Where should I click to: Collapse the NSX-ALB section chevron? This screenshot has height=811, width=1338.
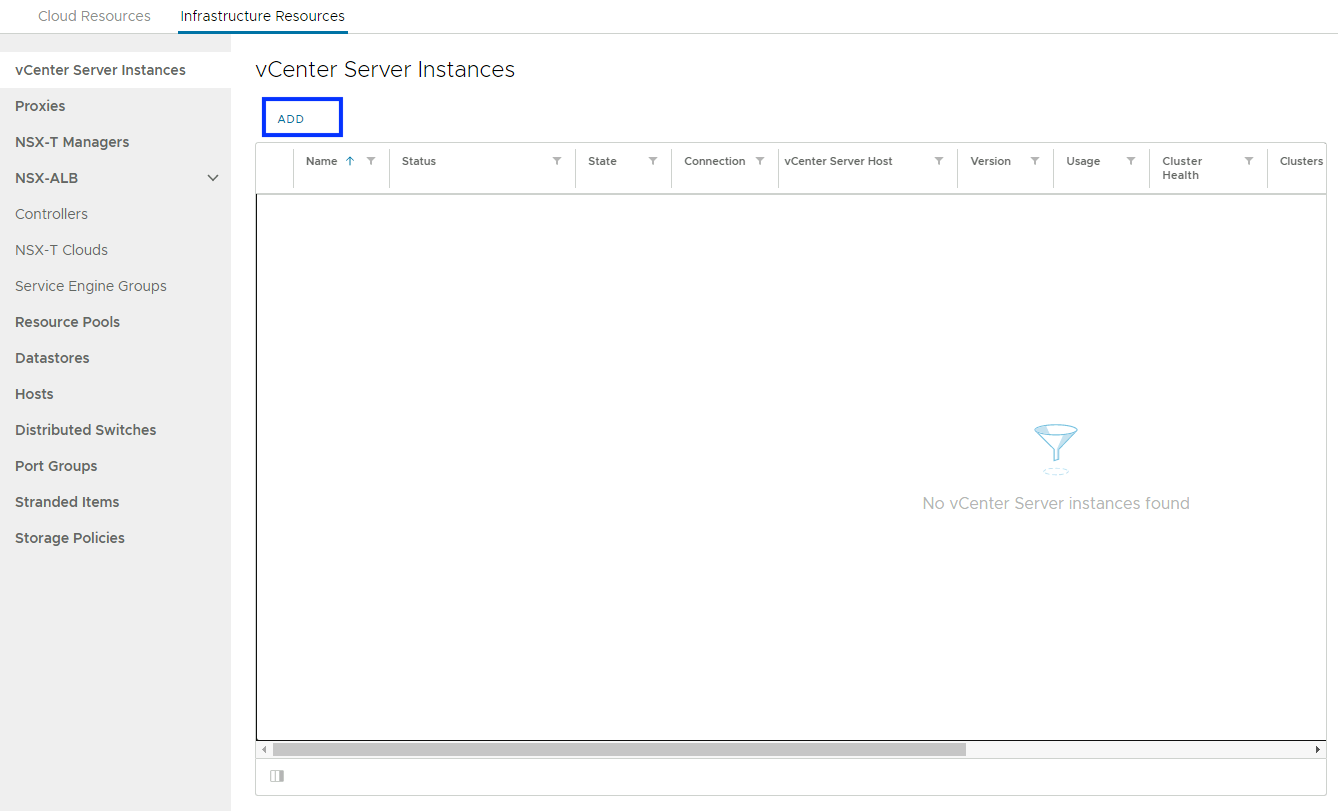(x=213, y=178)
